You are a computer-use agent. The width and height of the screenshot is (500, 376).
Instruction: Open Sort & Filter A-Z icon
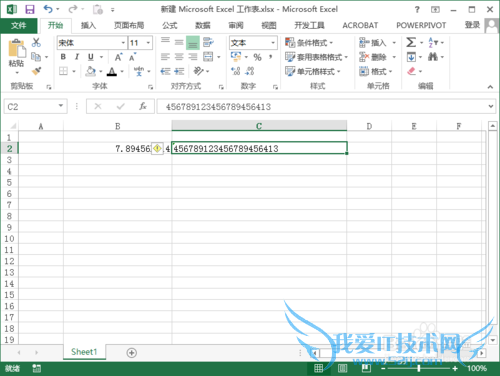[x=433, y=42]
